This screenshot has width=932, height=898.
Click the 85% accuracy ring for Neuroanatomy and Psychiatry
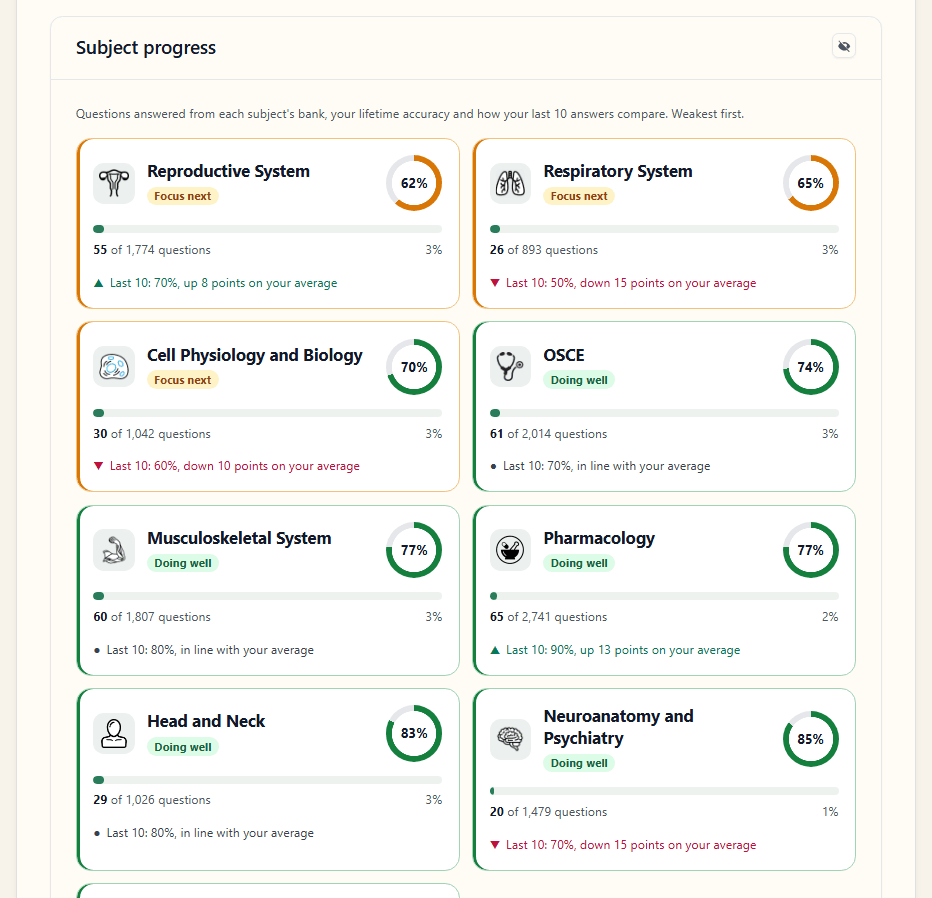coord(810,739)
